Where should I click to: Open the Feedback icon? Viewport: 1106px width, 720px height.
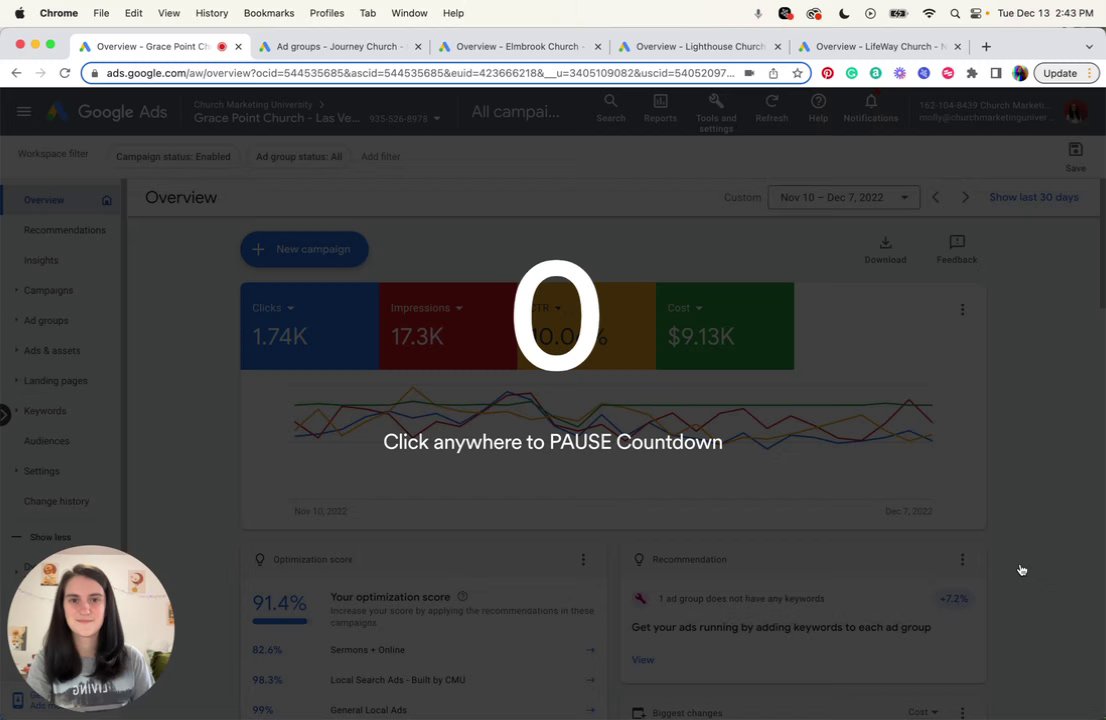[956, 243]
